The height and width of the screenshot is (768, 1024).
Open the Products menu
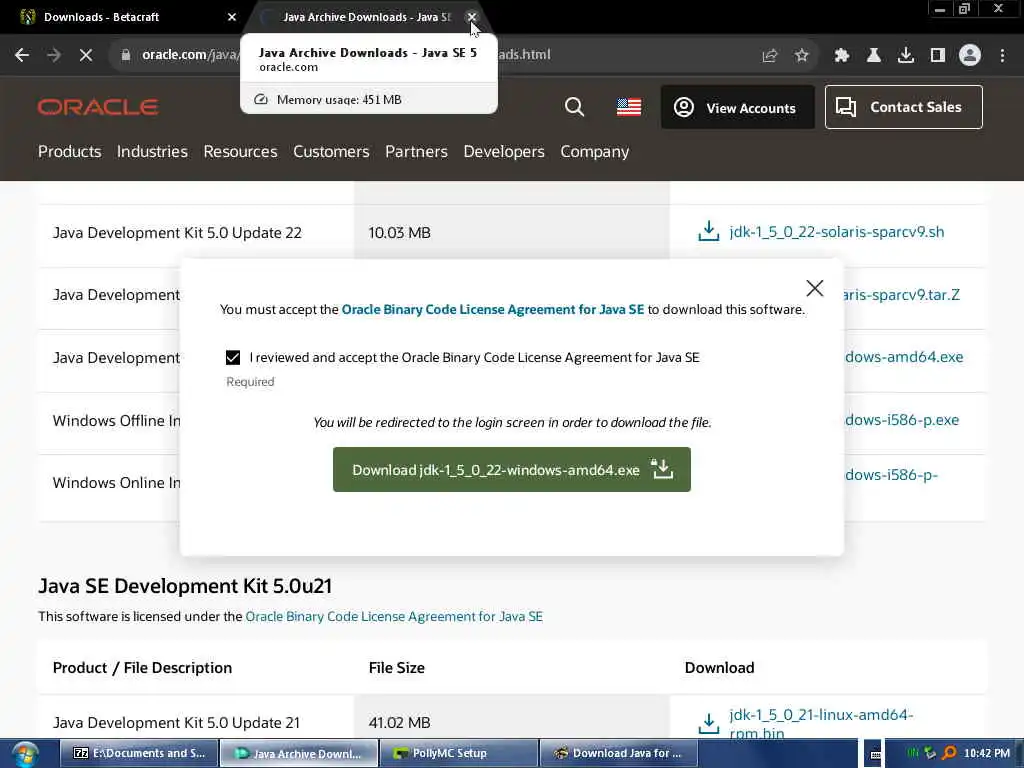tap(69, 152)
